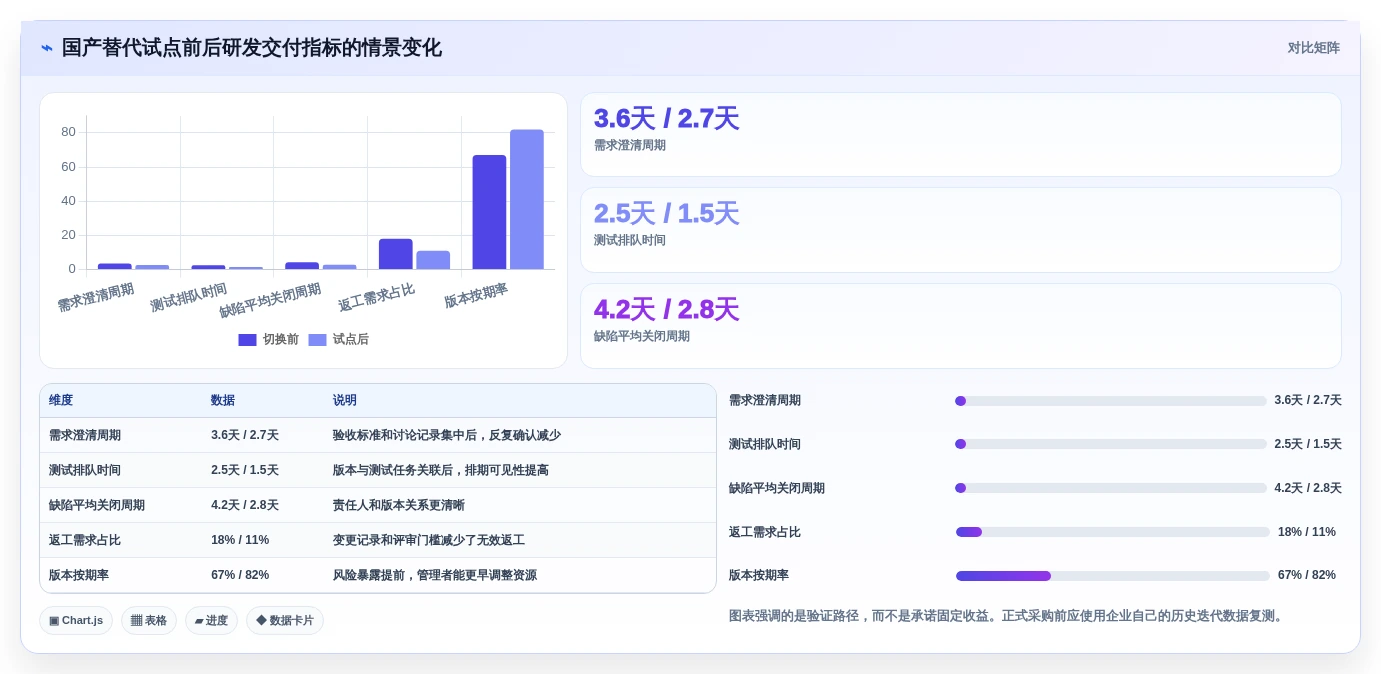
Task: Click the 版本按期率 progress bar
Action: coord(1112,576)
